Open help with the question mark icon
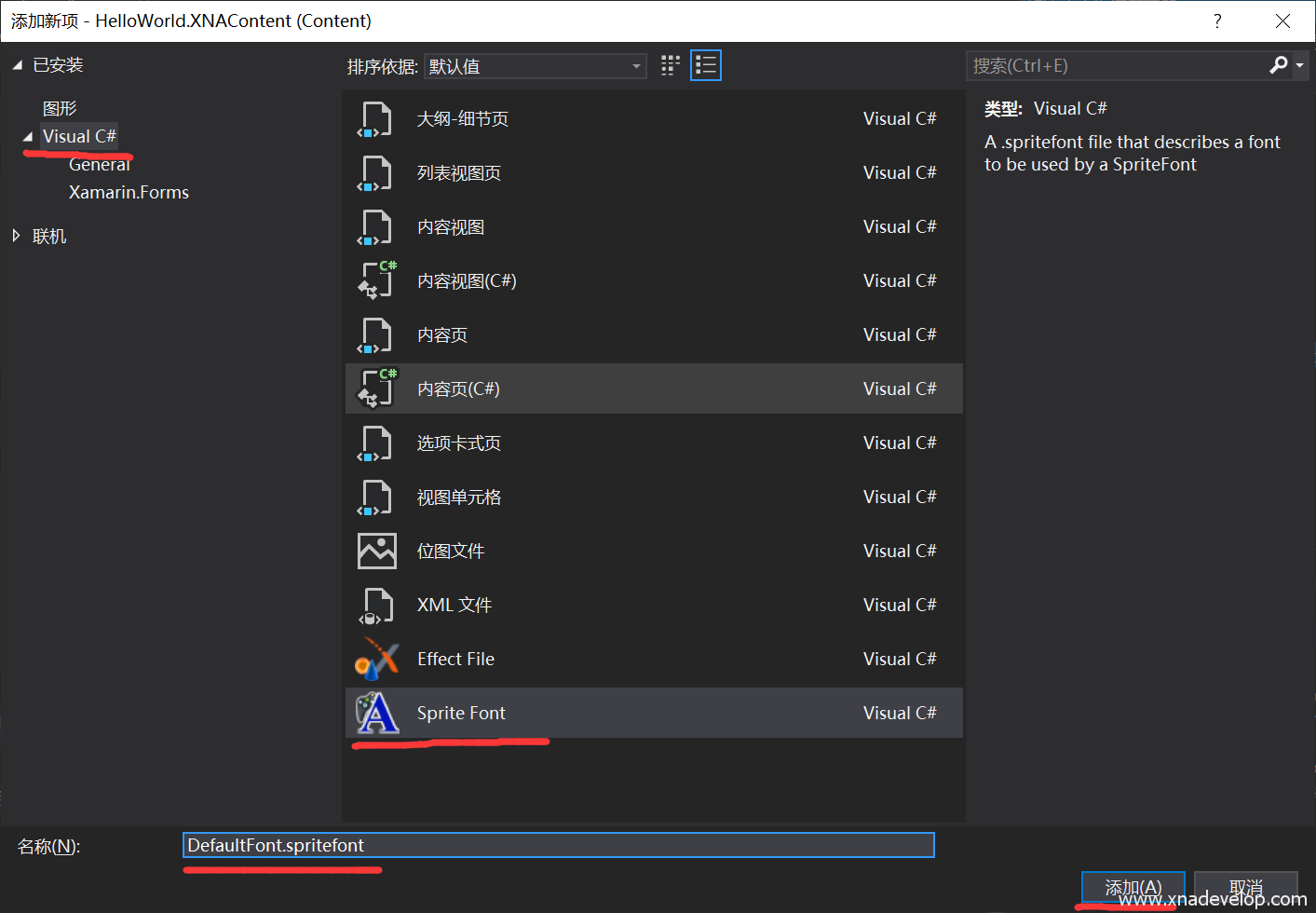The height and width of the screenshot is (913, 1316). coord(1217,21)
